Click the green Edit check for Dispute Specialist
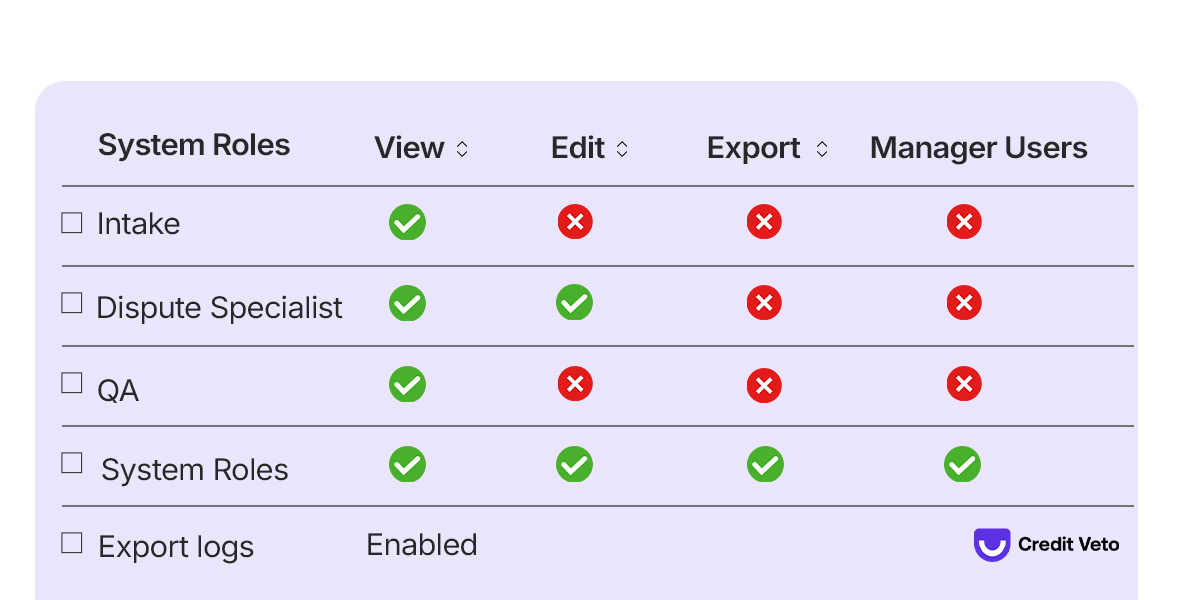The image size is (1200, 600). coord(575,303)
